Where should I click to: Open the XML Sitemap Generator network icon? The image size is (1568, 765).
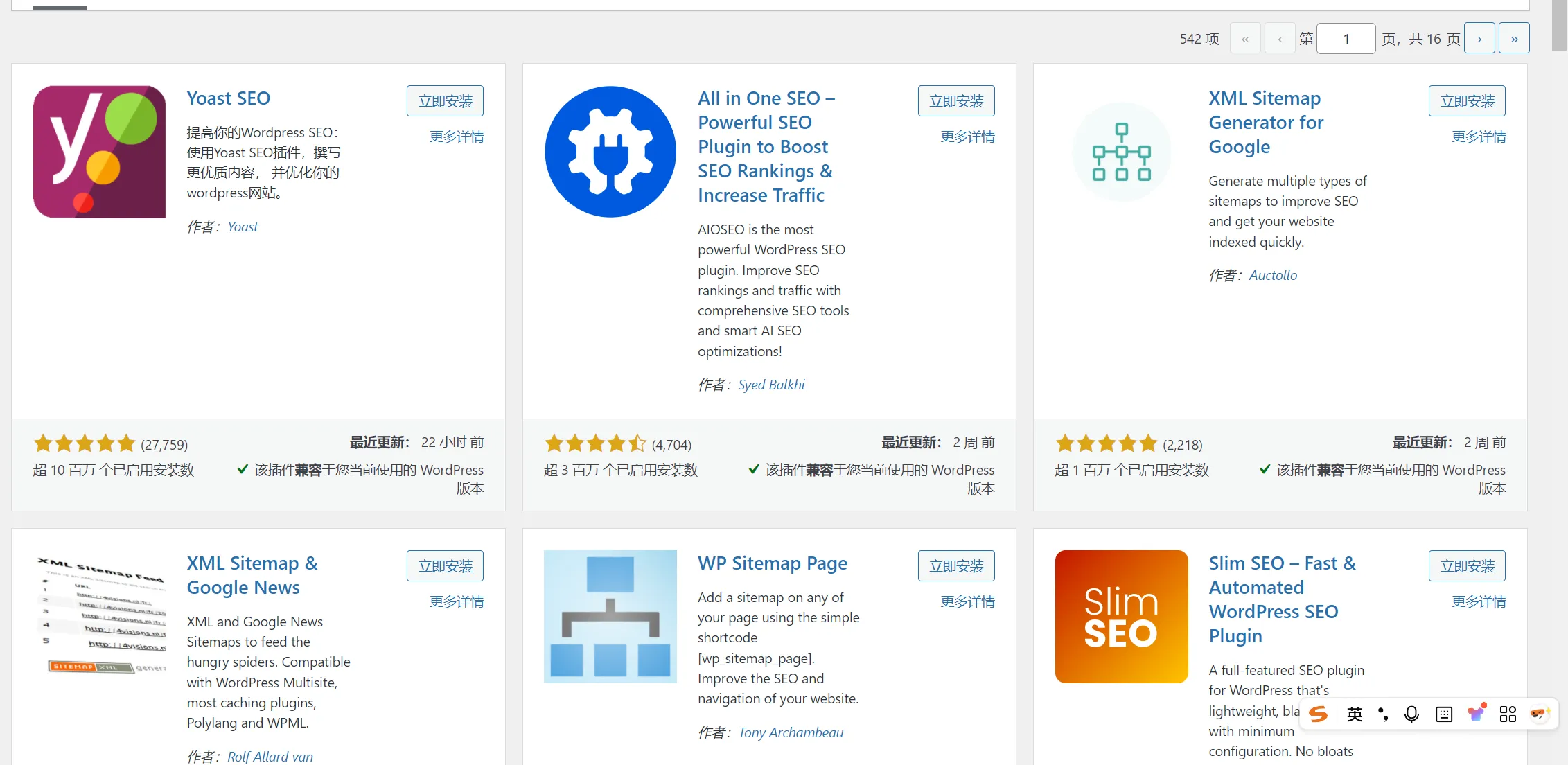[1121, 152]
